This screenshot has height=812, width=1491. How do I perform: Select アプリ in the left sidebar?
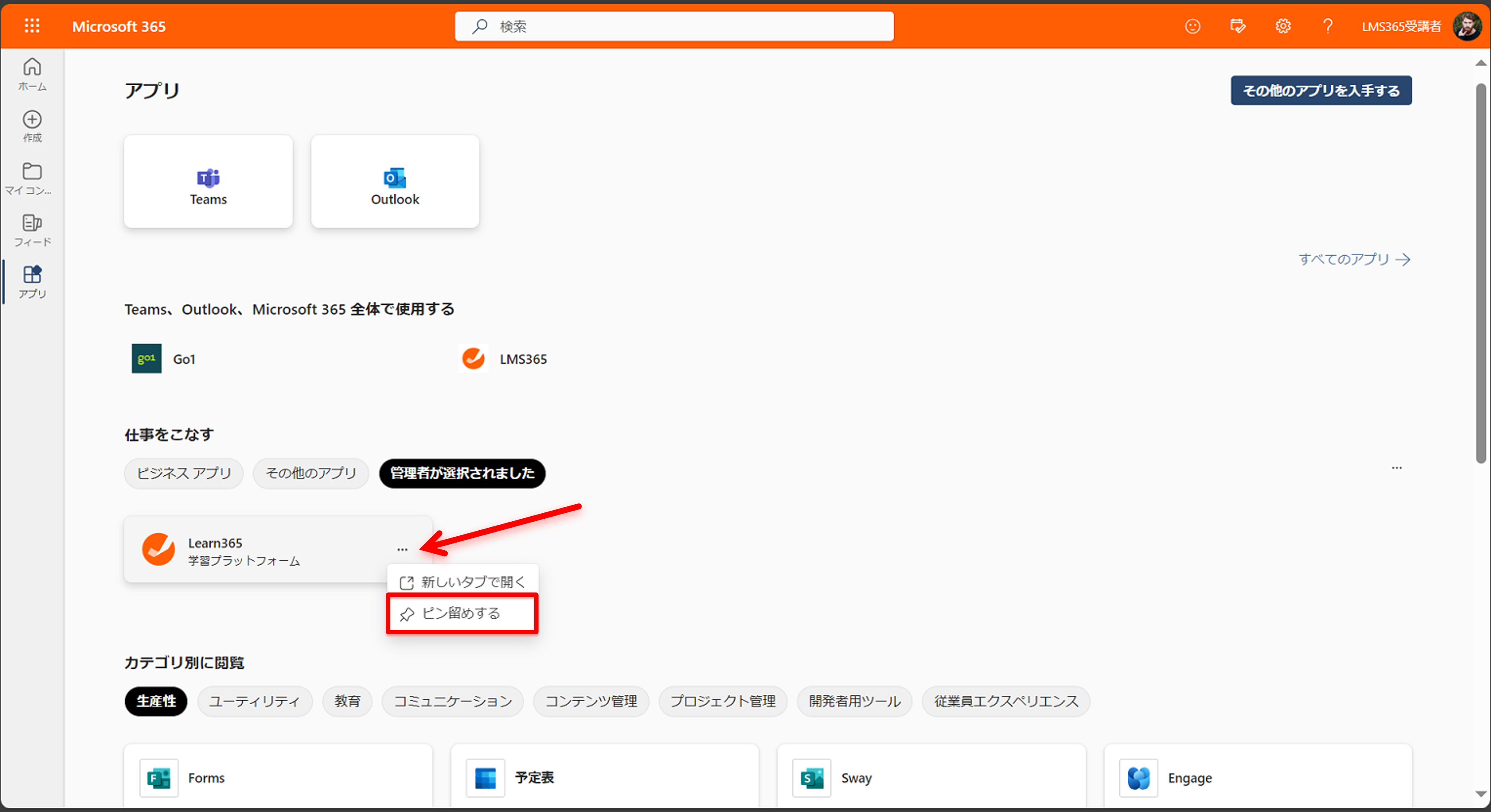click(32, 281)
